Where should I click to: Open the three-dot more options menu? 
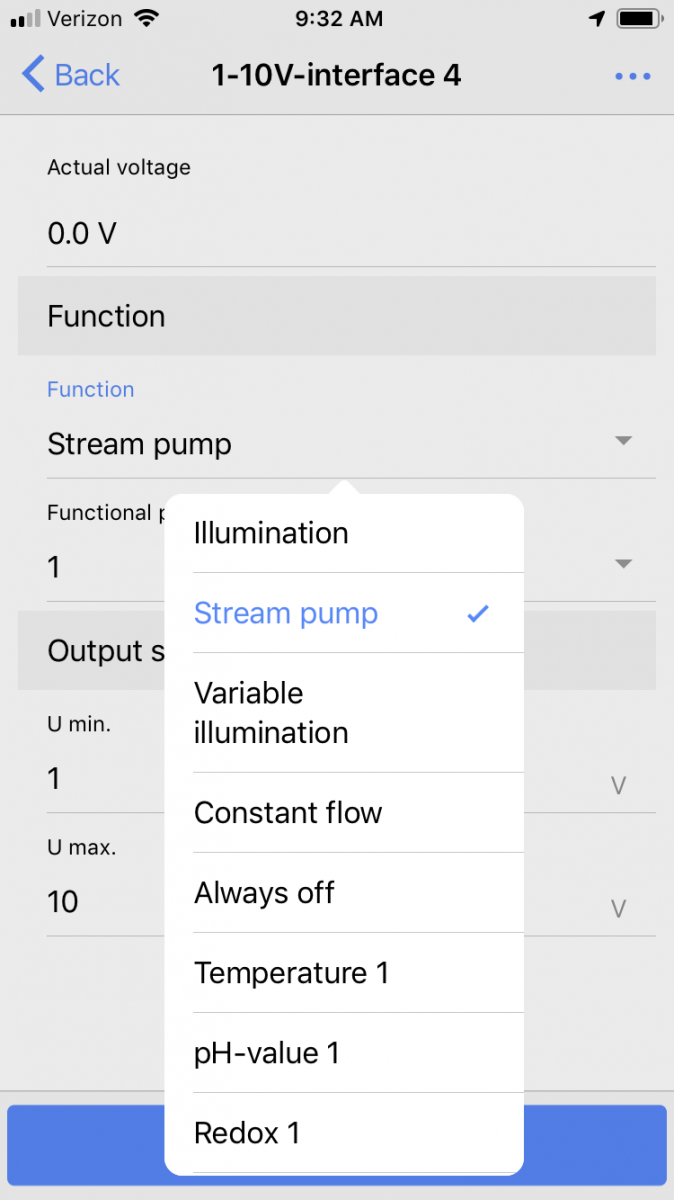[633, 76]
